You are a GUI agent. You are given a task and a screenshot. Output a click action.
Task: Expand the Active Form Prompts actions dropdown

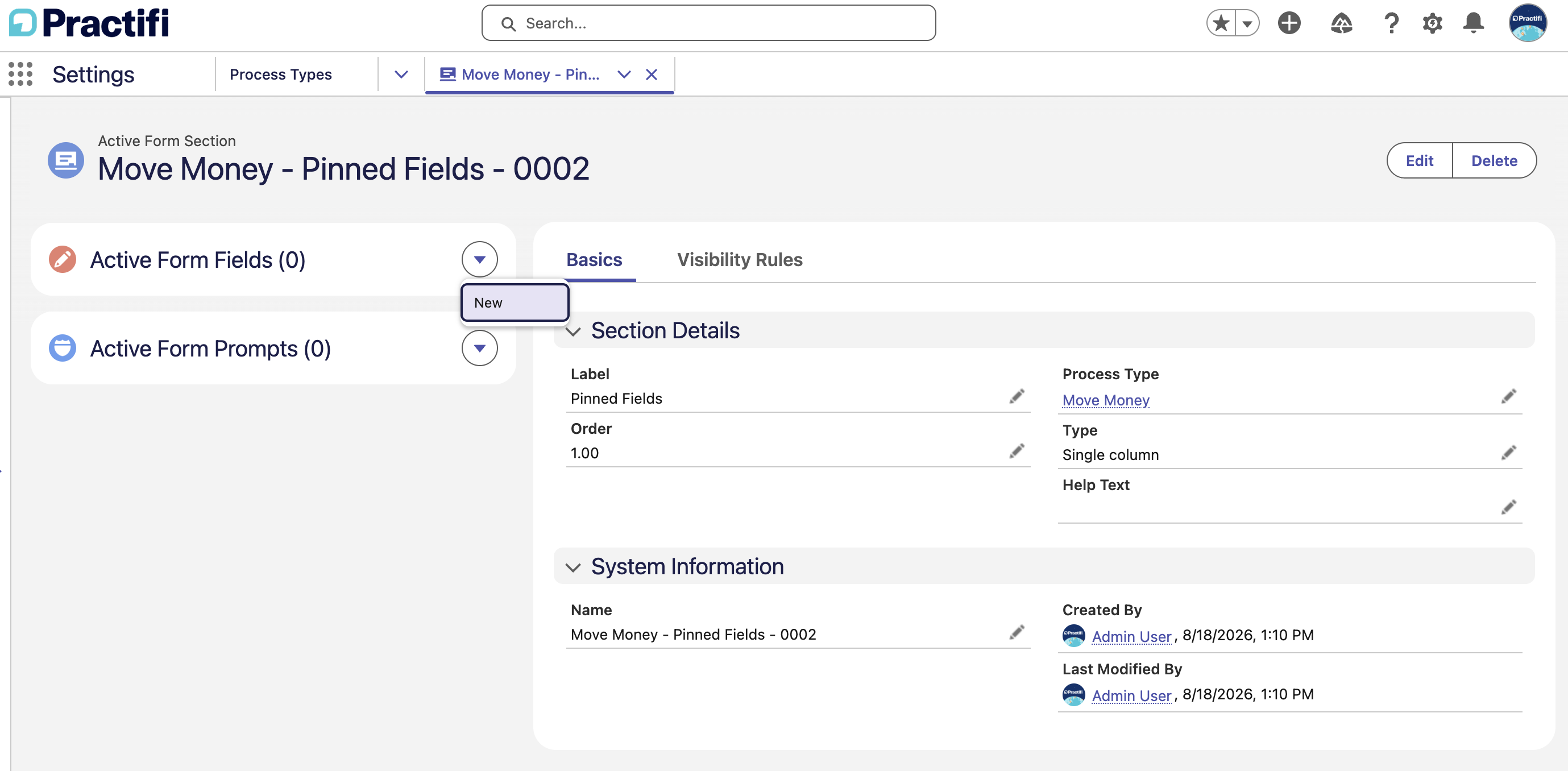tap(480, 348)
